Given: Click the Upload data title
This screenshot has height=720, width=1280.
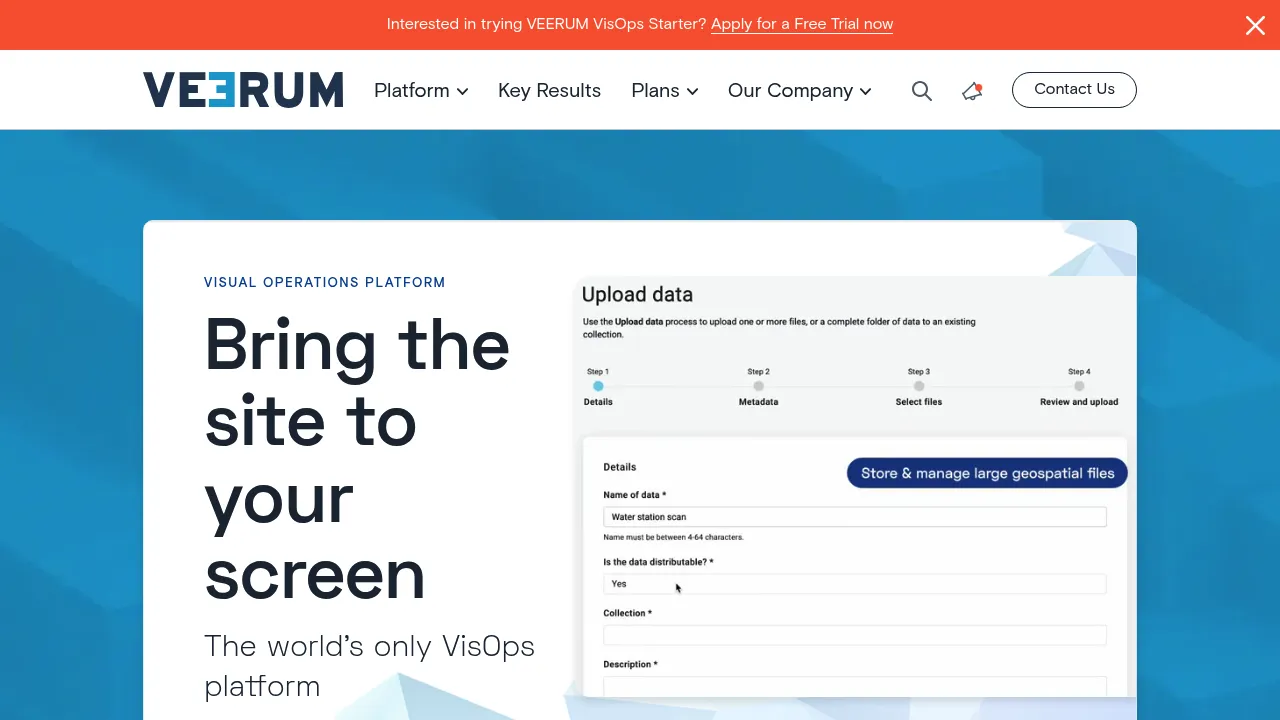Looking at the screenshot, I should coord(637,295).
